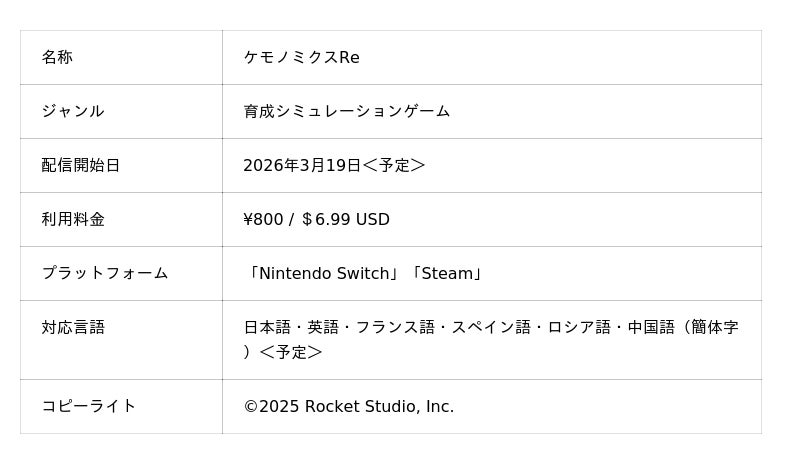Viewport: 800px width, 464px height.
Task: Click the 名称 label cell
Action: pyautogui.click(x=57, y=58)
